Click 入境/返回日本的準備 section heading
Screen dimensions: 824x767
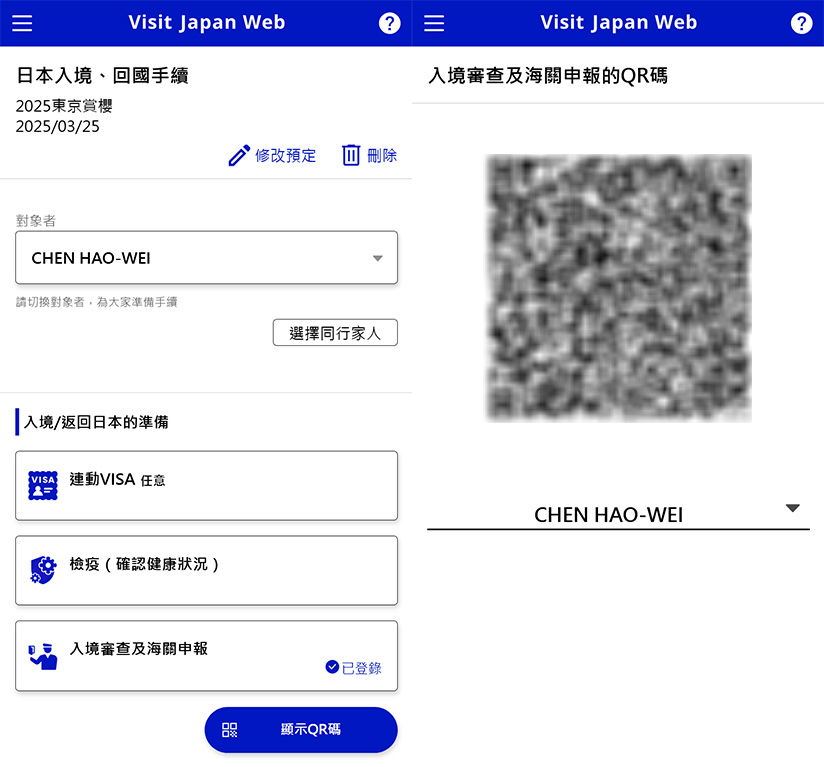(96, 422)
